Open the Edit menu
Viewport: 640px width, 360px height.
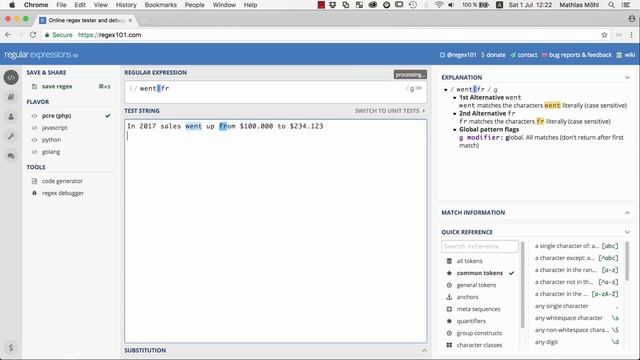(x=80, y=5)
